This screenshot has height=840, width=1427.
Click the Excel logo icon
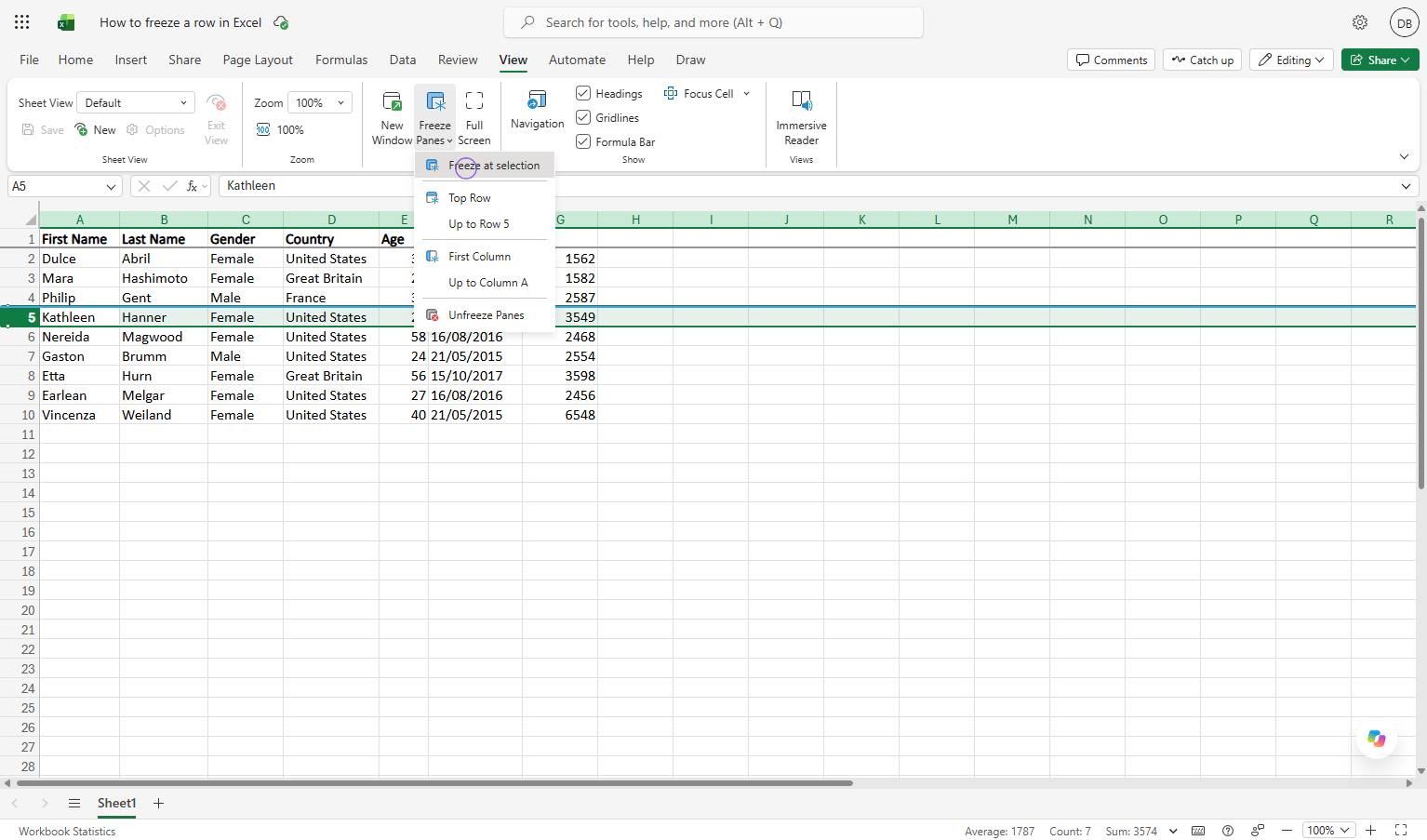pos(66,22)
